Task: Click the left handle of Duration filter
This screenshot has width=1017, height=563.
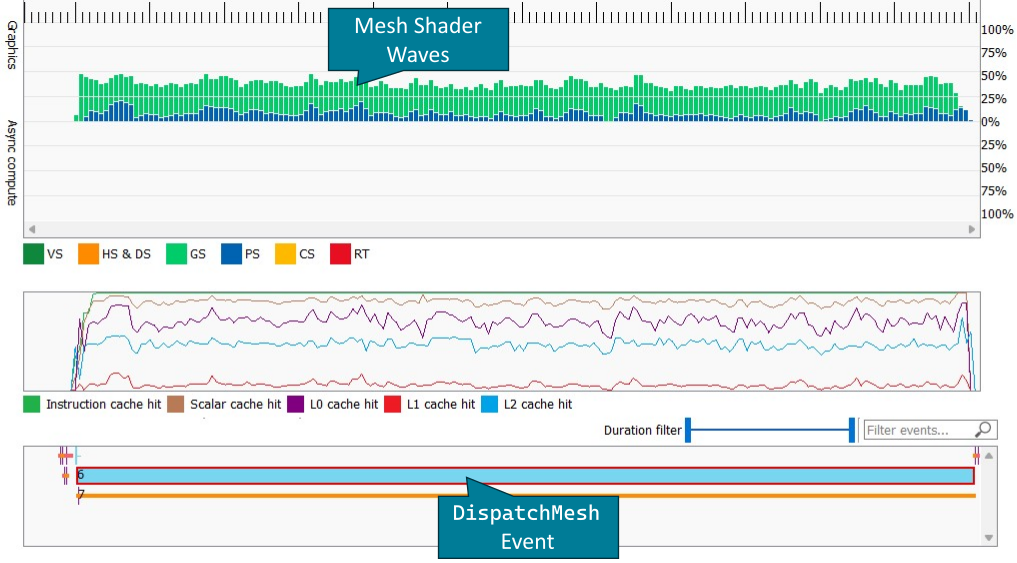Action: click(688, 431)
